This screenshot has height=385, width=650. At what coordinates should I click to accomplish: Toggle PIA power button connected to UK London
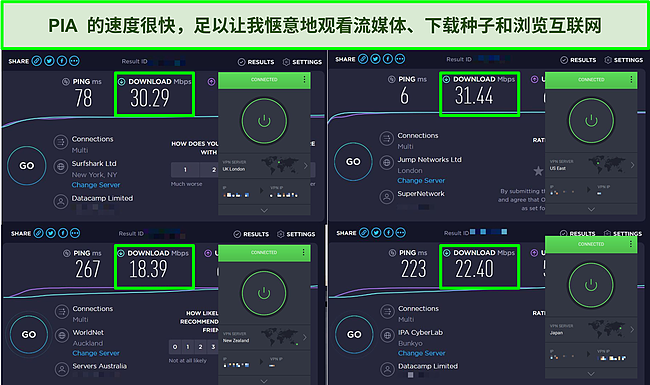(264, 121)
